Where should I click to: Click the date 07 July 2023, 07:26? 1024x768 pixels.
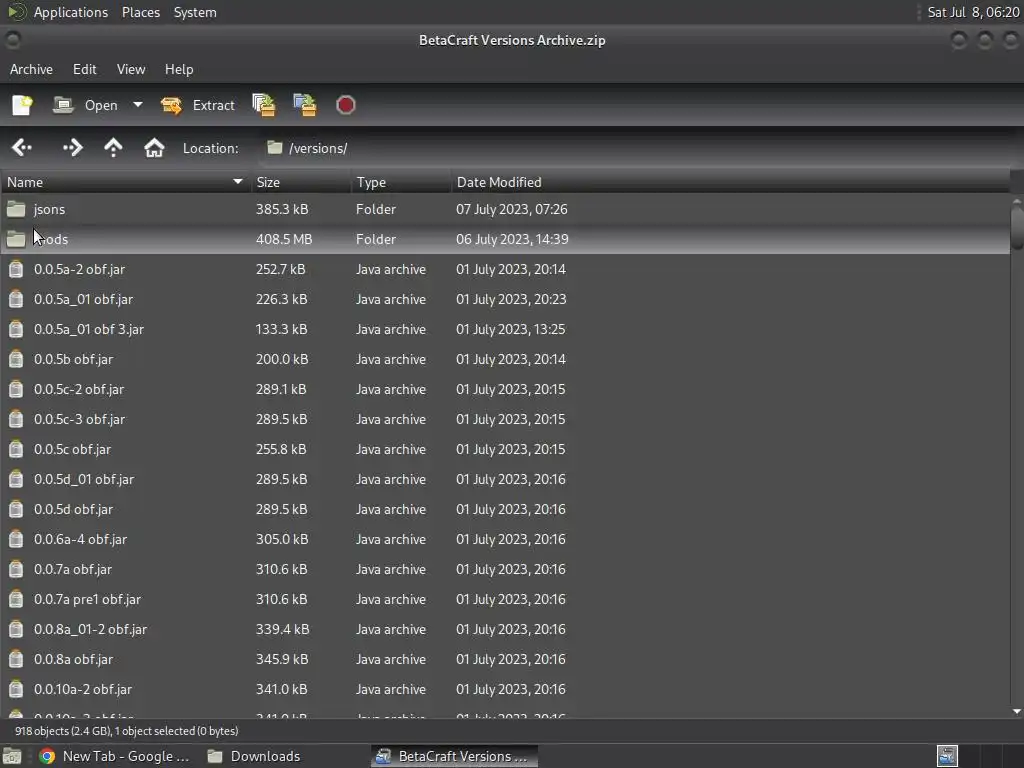tap(512, 209)
